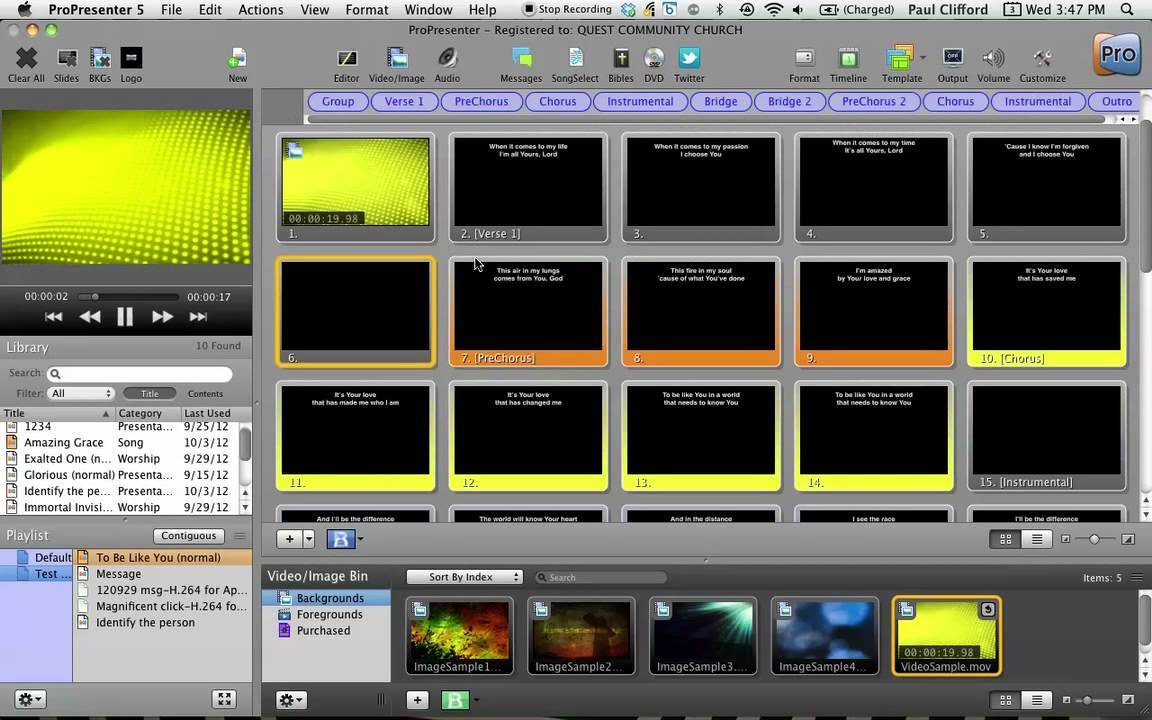Sort library by Last Used column
Screen dimensions: 1152x720
(x=209, y=413)
